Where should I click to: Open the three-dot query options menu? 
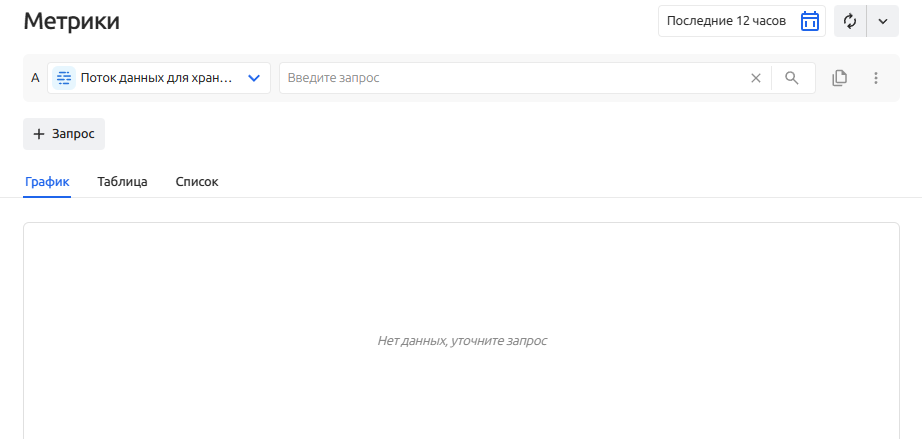point(876,78)
